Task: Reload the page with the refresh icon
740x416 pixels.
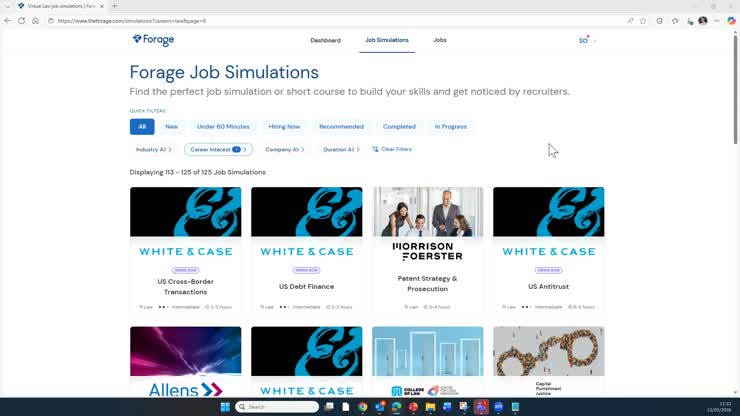Action: pyautogui.click(x=21, y=21)
